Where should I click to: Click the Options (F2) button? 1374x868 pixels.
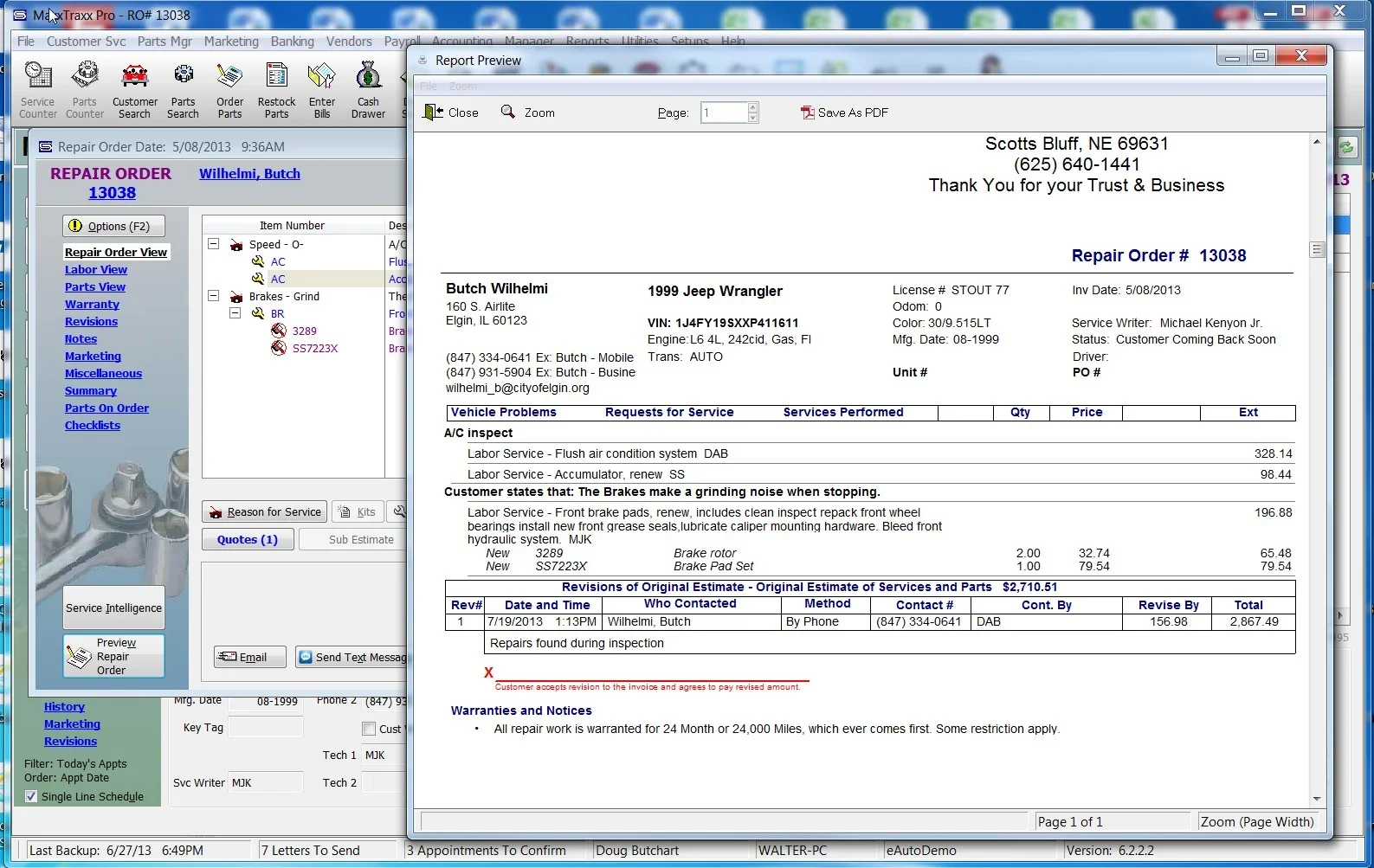tap(113, 226)
